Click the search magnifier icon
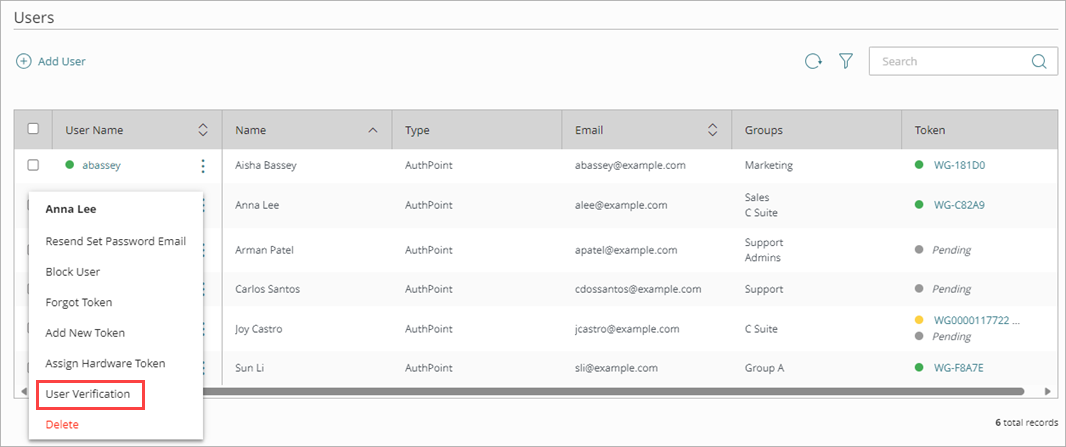Image resolution: width=1066 pixels, height=447 pixels. pos(1039,61)
